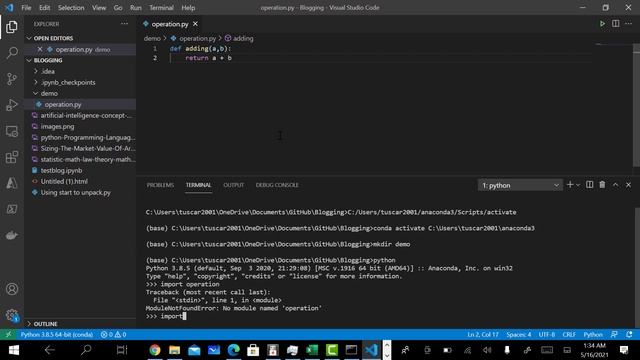This screenshot has width=640, height=360.
Task: Open Explorer views and more actions ellipsis
Action: coord(124,24)
